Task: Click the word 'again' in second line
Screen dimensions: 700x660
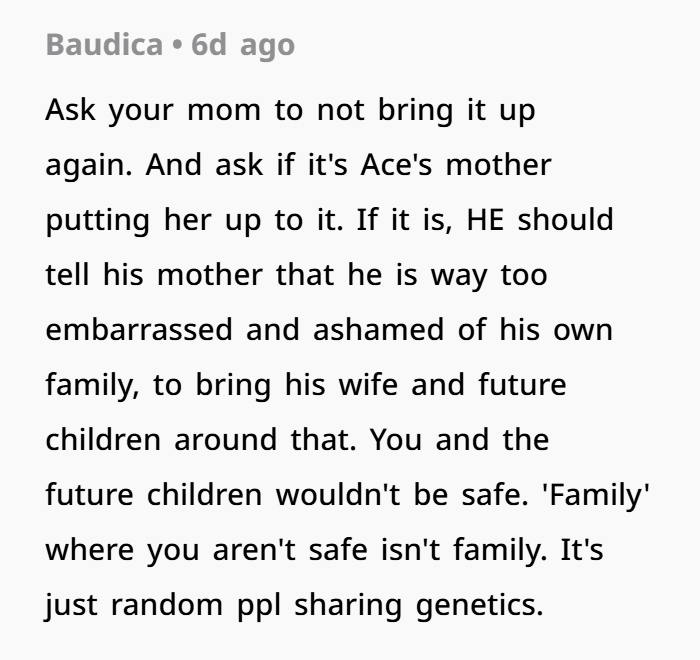Action: point(89,166)
